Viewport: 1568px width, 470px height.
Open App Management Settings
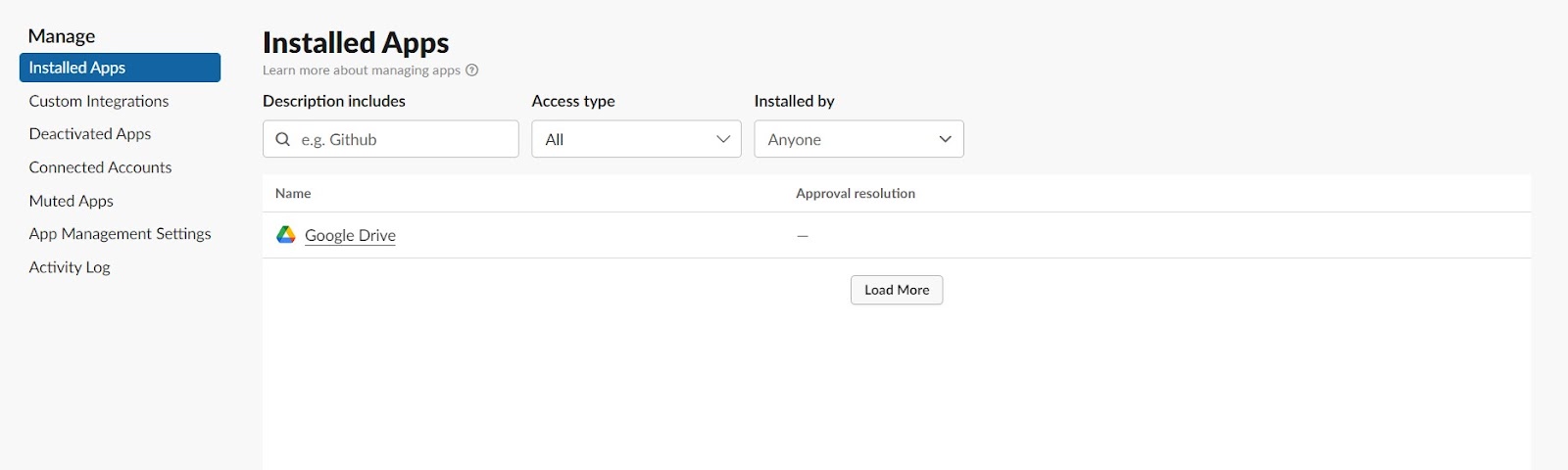tap(120, 234)
